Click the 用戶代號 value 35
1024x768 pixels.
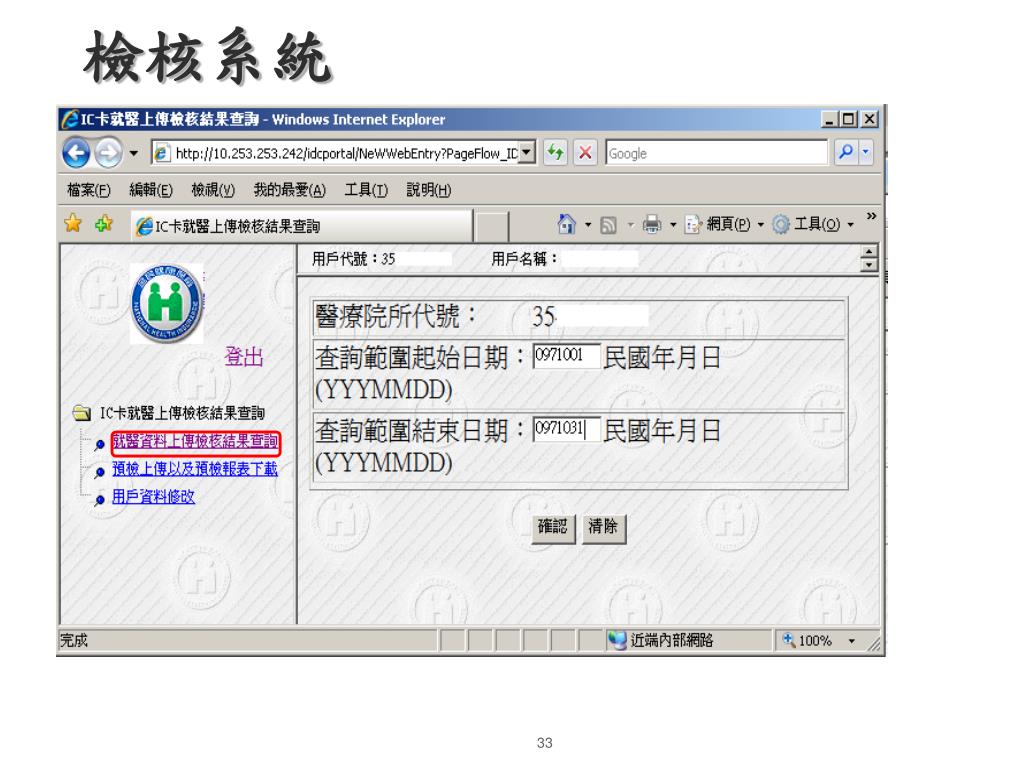pos(388,259)
